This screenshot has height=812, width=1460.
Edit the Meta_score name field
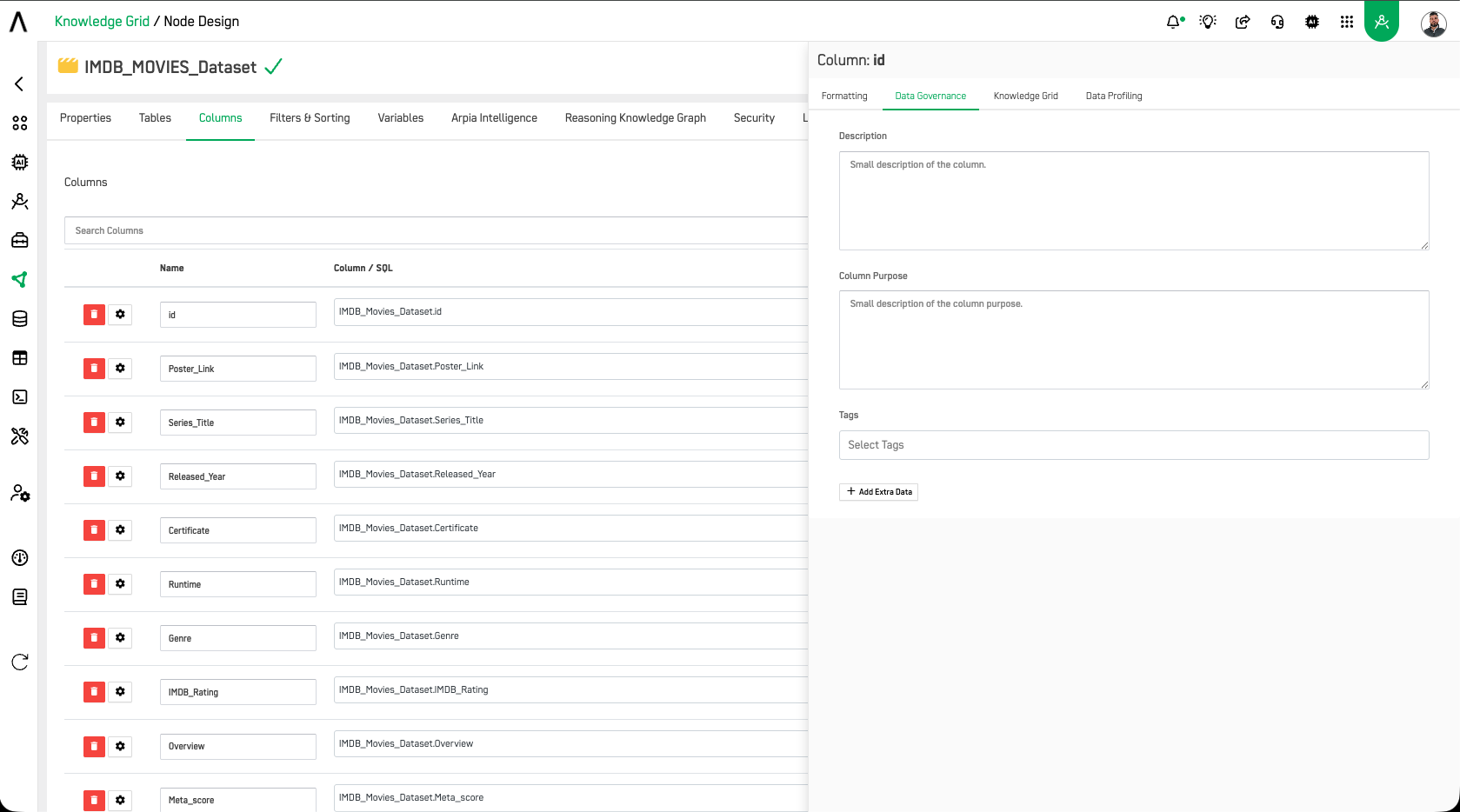point(237,800)
